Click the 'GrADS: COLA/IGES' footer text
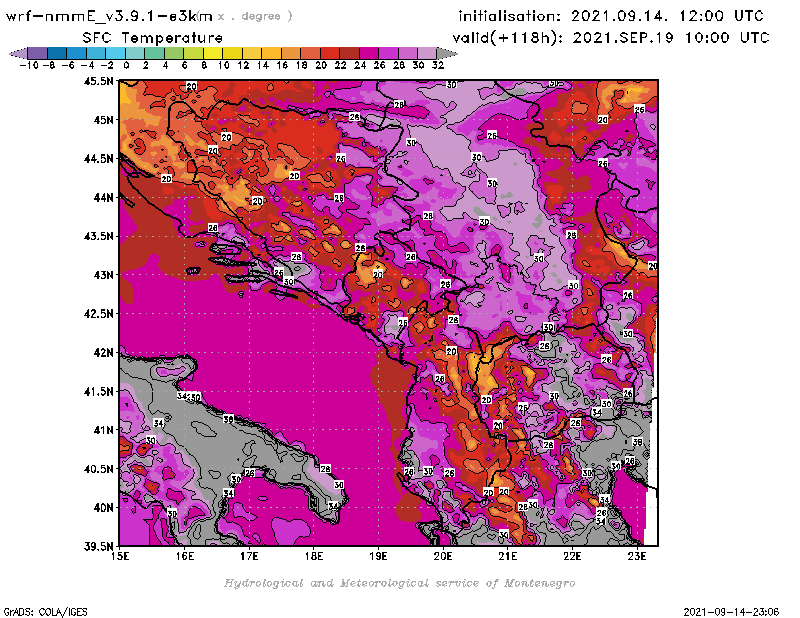 [45, 611]
